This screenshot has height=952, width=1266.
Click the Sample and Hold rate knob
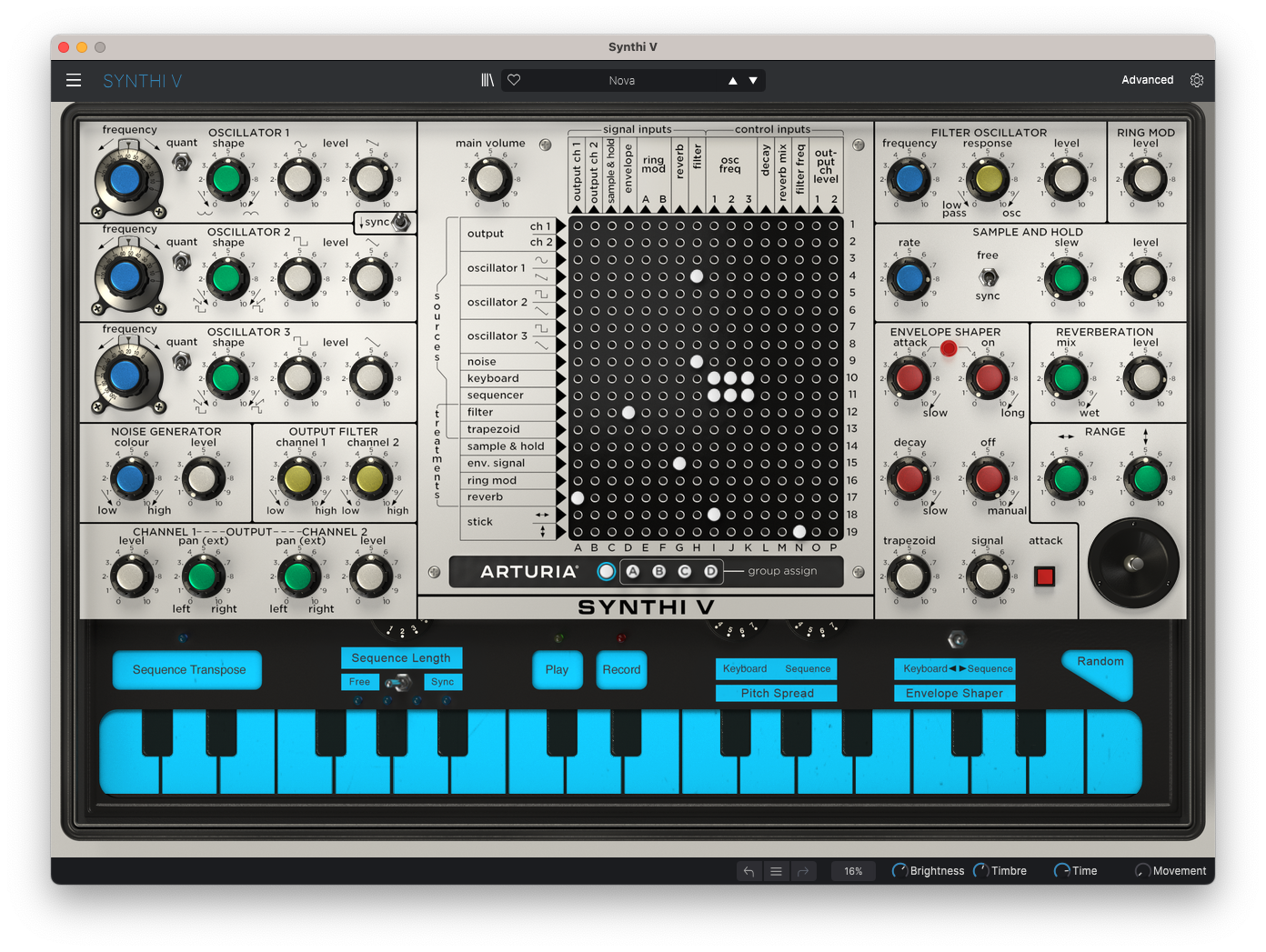click(908, 278)
